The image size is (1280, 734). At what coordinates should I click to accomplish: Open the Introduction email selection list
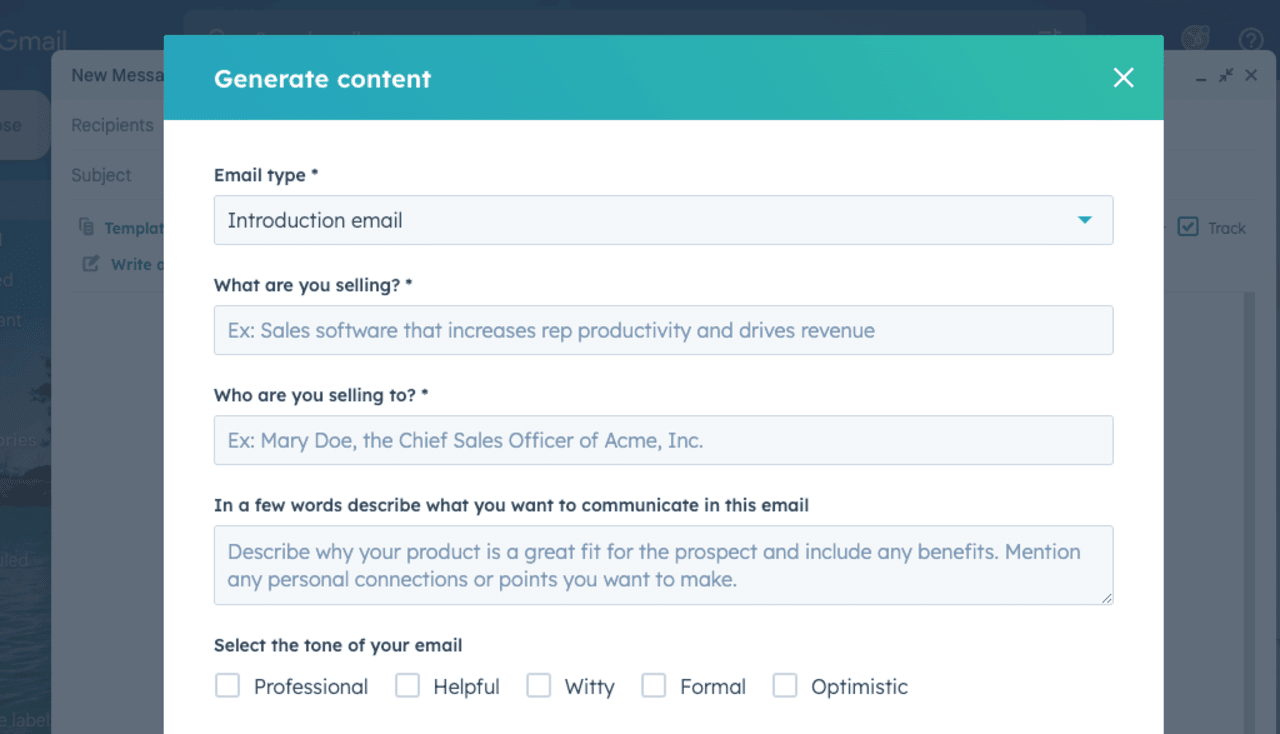(663, 220)
